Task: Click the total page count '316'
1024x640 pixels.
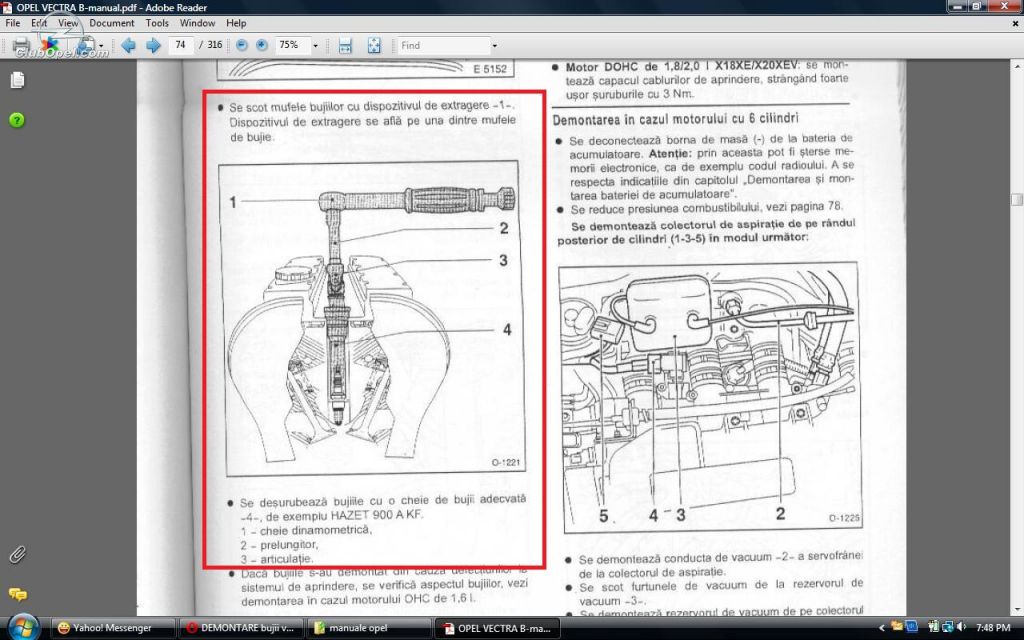Action: (x=215, y=45)
